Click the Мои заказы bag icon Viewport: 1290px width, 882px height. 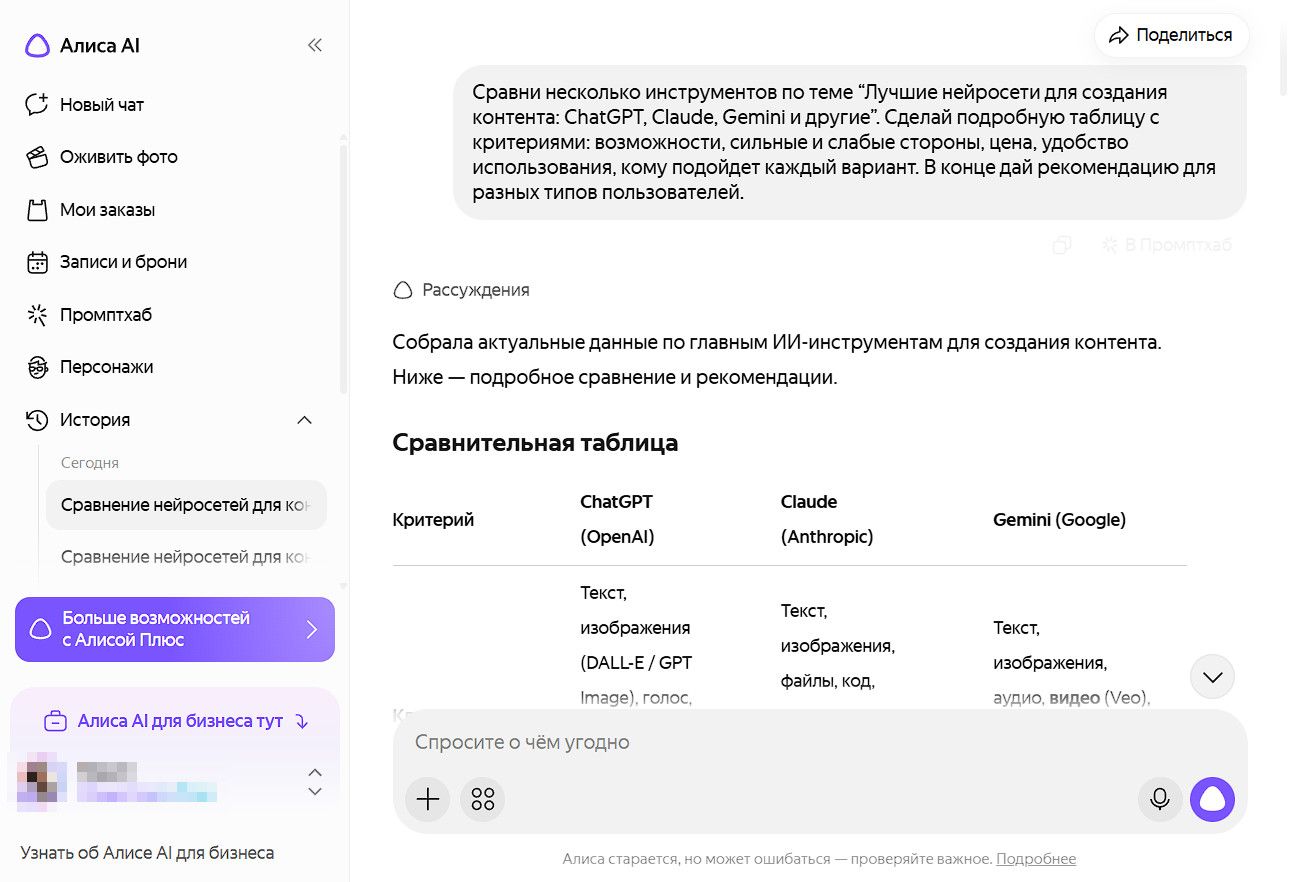click(x=37, y=210)
